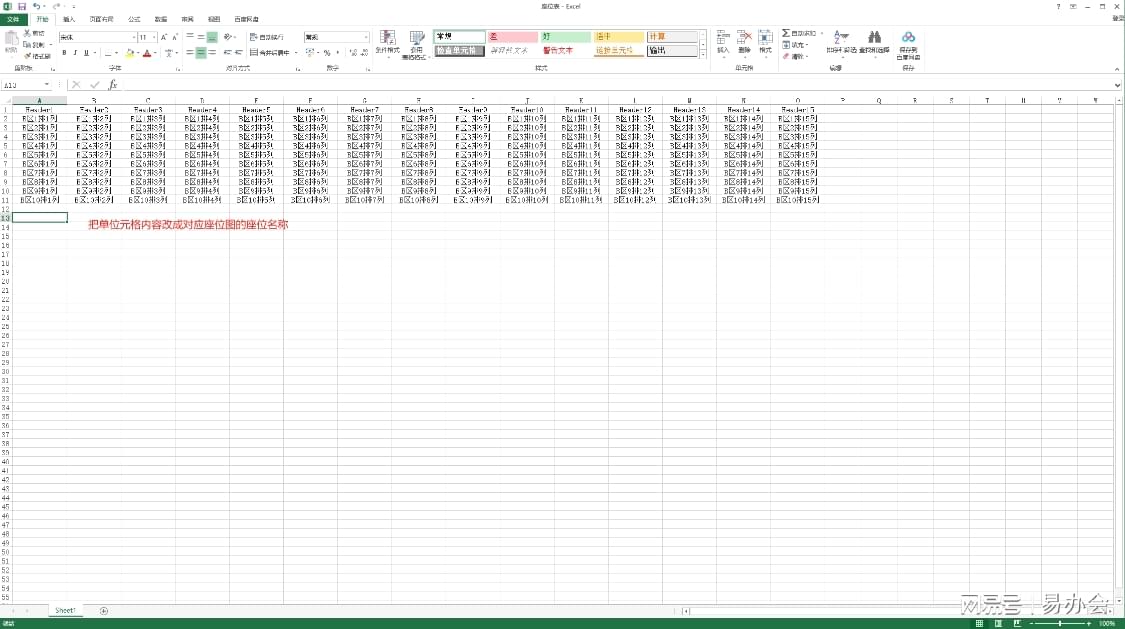Apply the green Good cell style

pyautogui.click(x=565, y=37)
